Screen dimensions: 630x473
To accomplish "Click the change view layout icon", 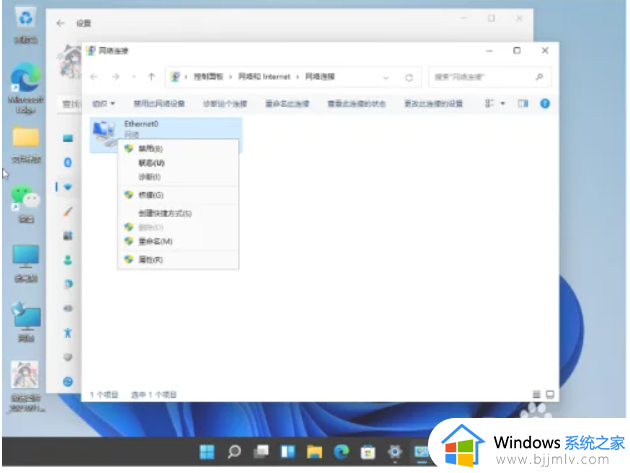I will tap(489, 104).
